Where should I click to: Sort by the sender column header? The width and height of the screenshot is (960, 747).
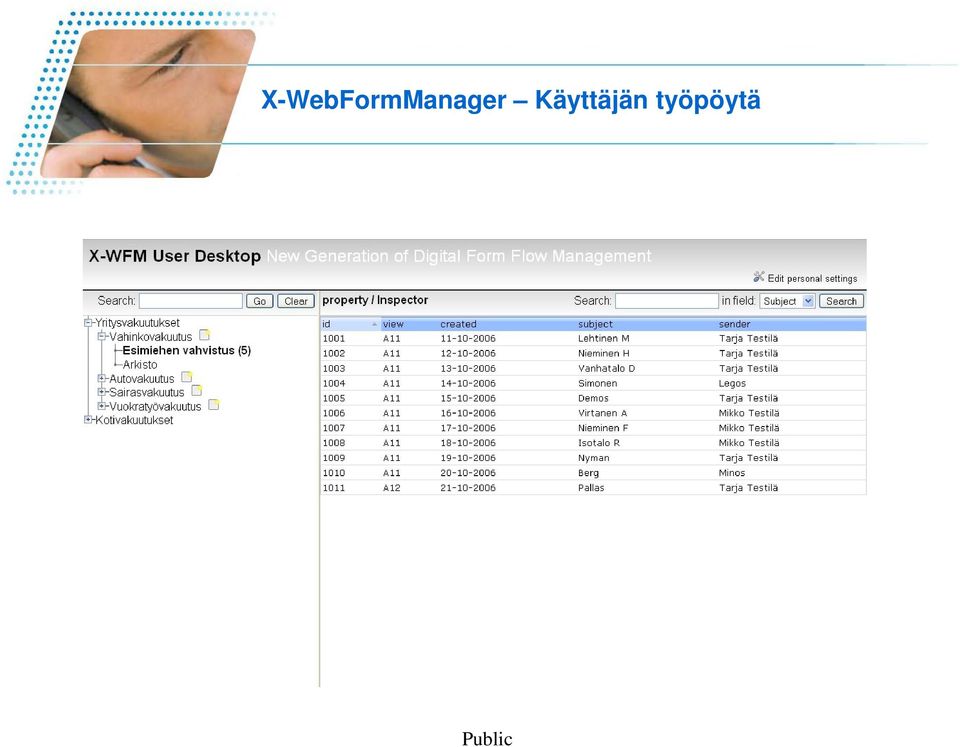[734, 324]
